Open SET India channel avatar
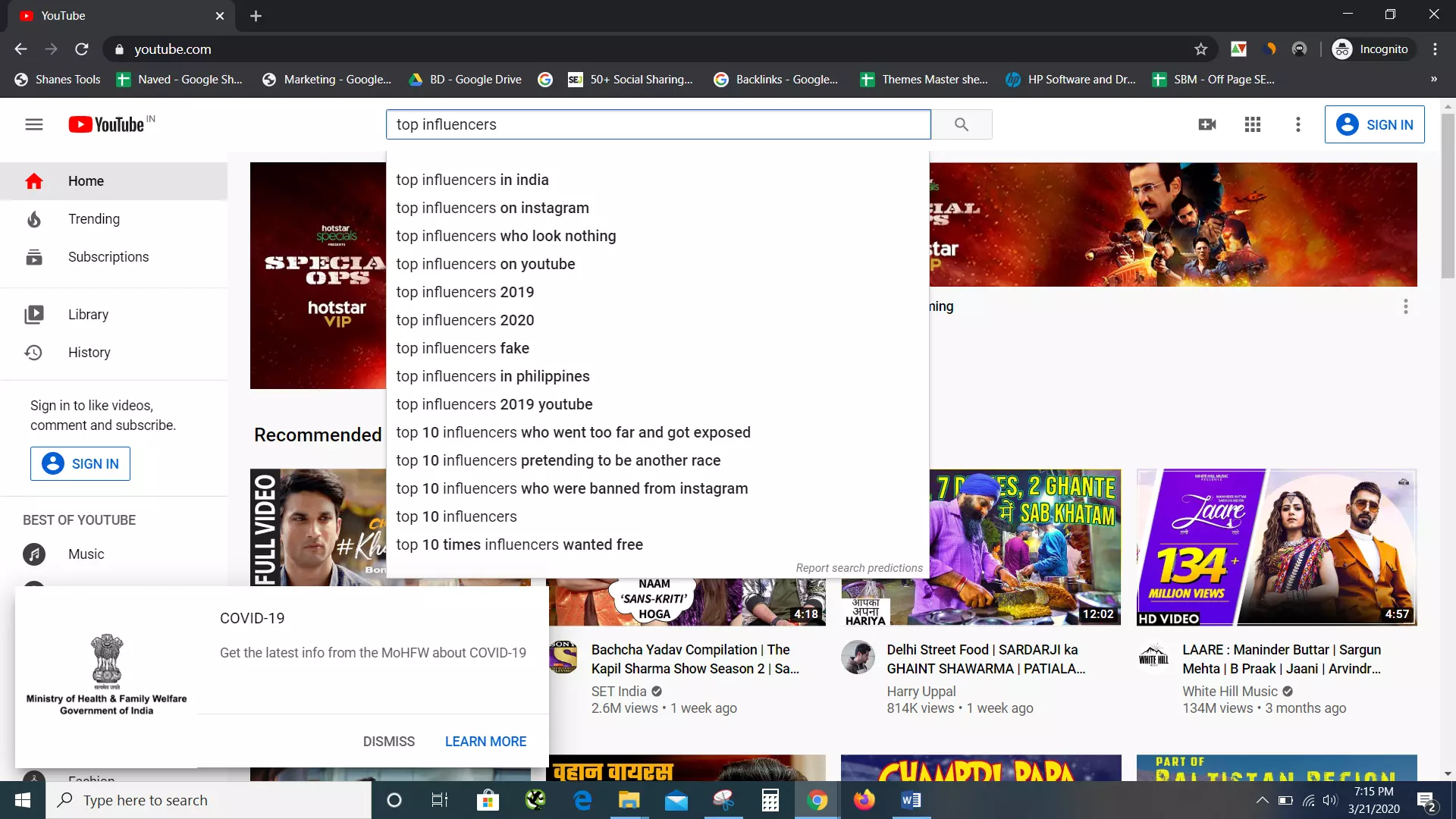The height and width of the screenshot is (819, 1456). click(x=563, y=657)
